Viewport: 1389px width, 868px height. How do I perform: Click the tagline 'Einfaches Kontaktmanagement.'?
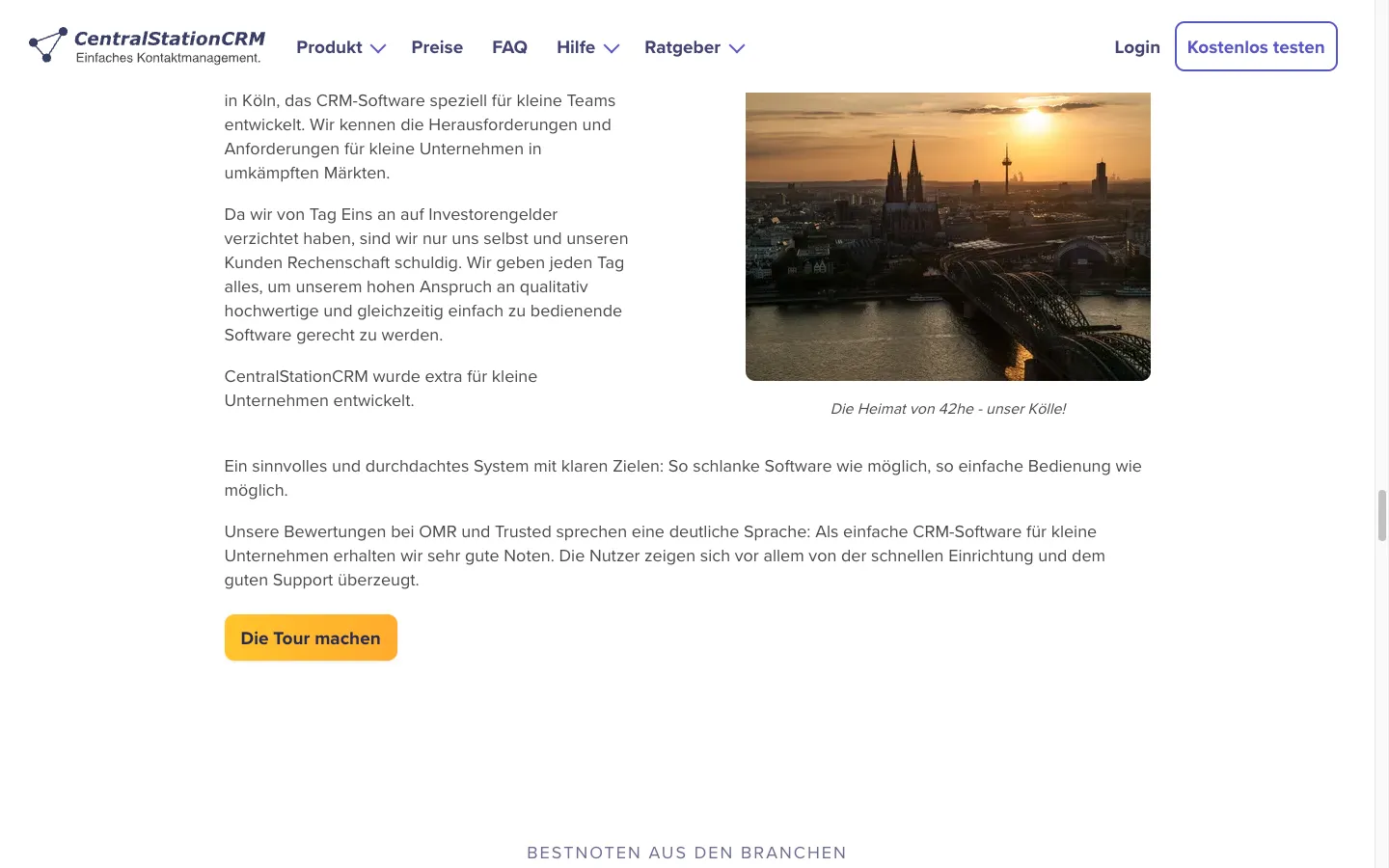pyautogui.click(x=169, y=58)
